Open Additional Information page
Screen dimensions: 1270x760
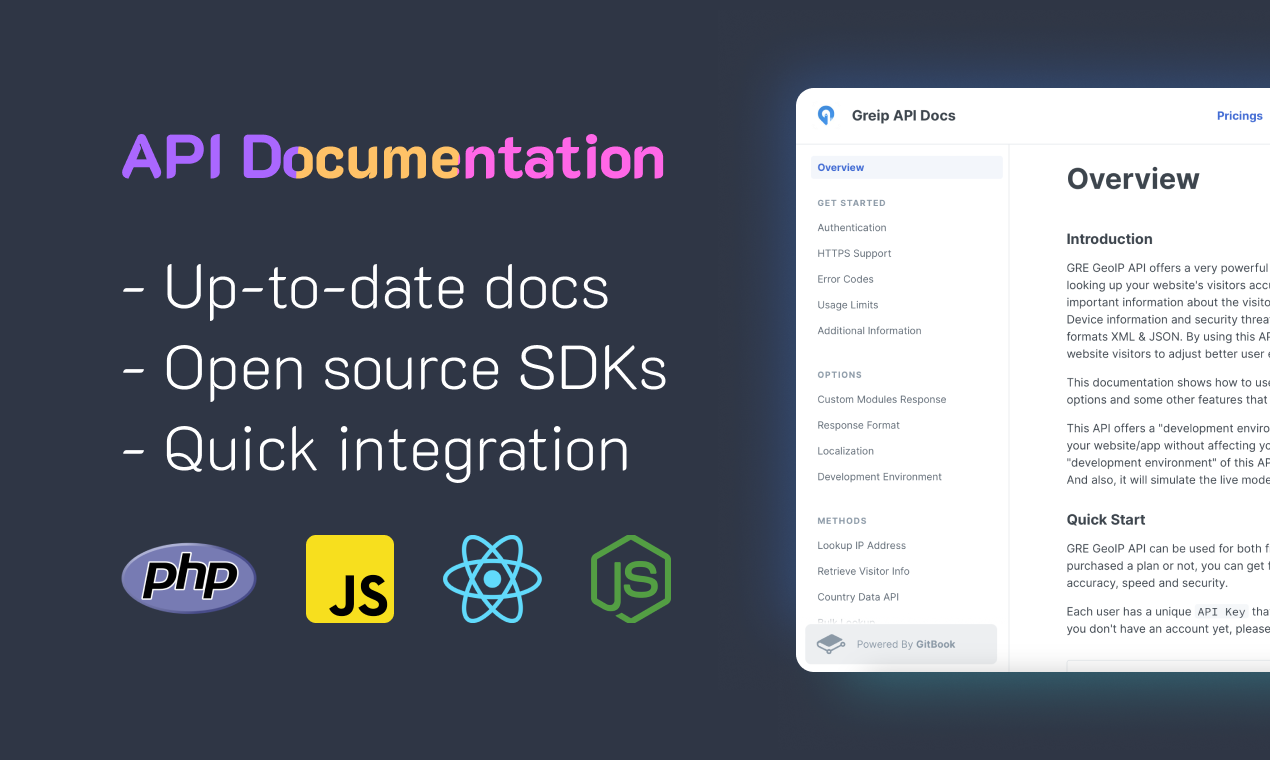(869, 331)
